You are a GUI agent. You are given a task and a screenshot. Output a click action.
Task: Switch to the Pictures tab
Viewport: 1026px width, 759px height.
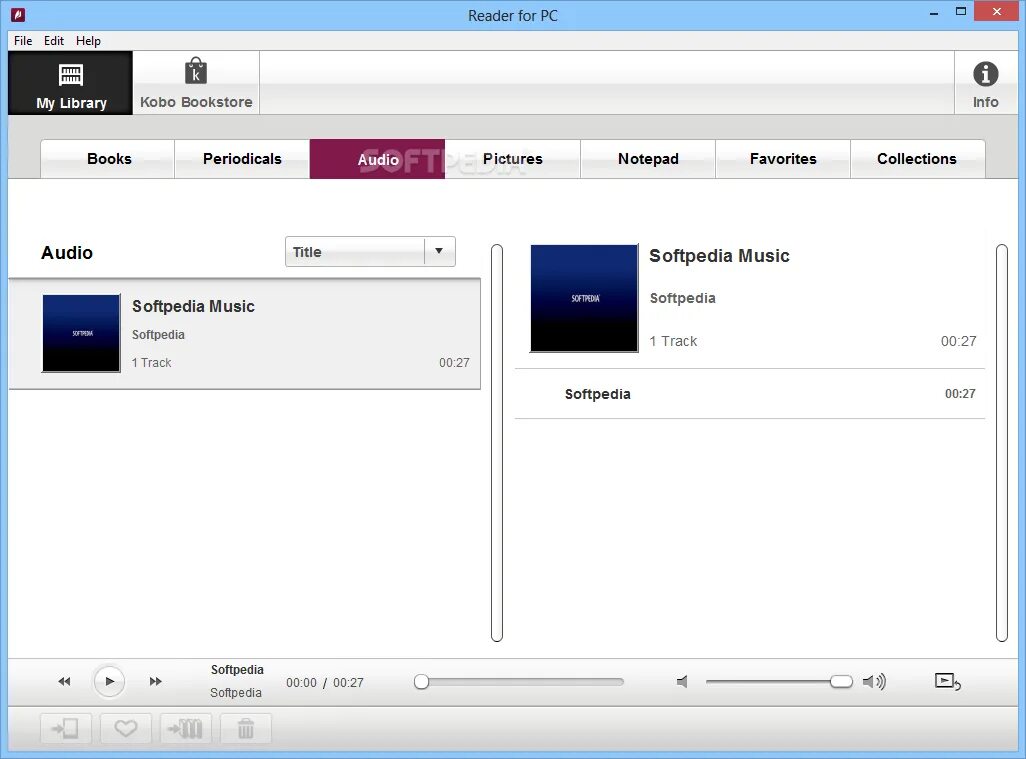(512, 159)
